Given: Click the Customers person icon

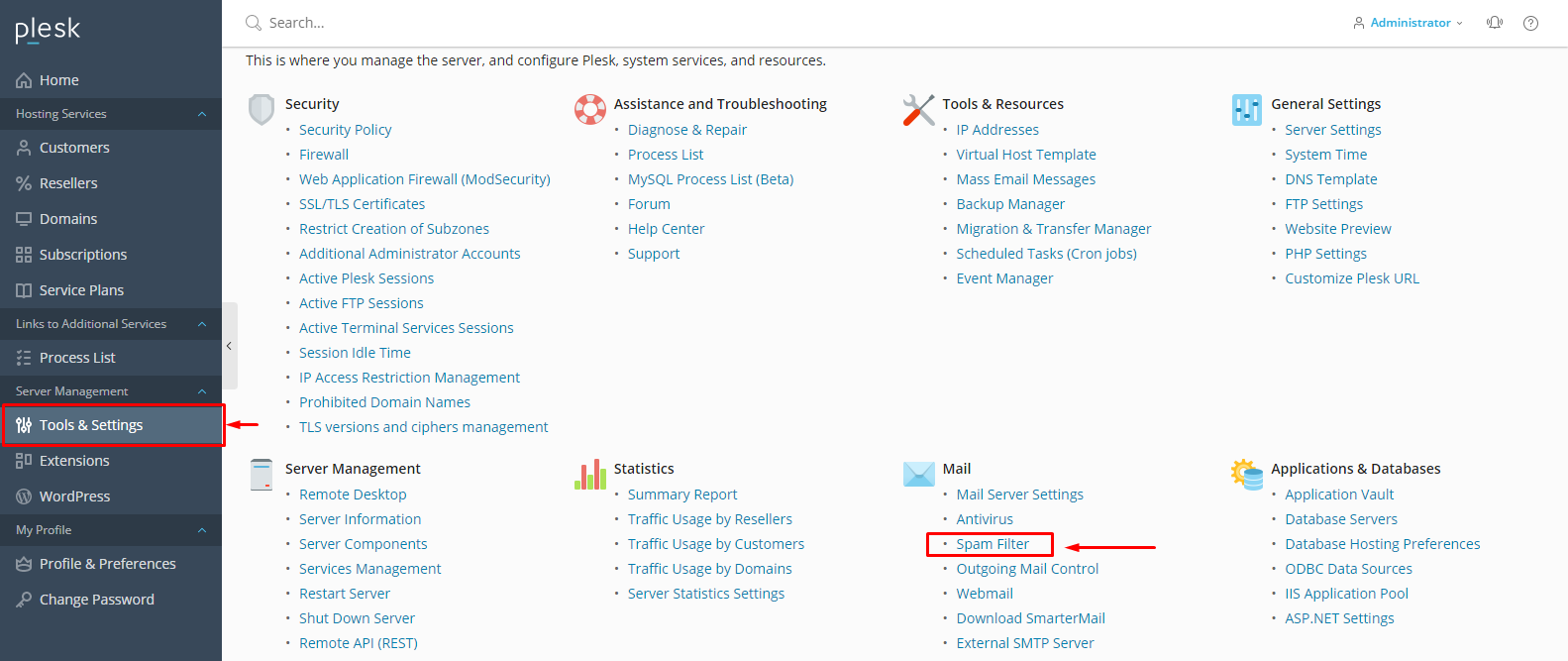Looking at the screenshot, I should (24, 148).
